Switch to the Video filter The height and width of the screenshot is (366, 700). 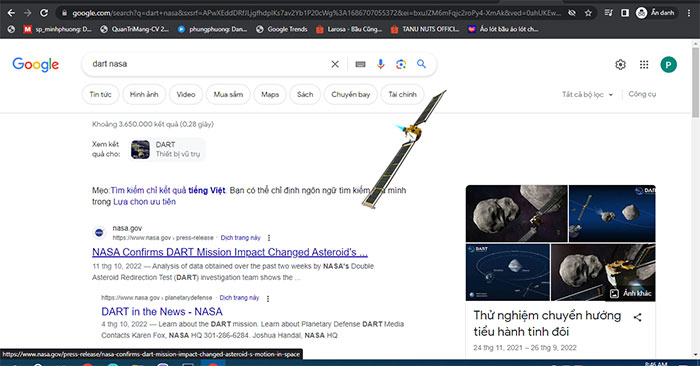coord(186,94)
